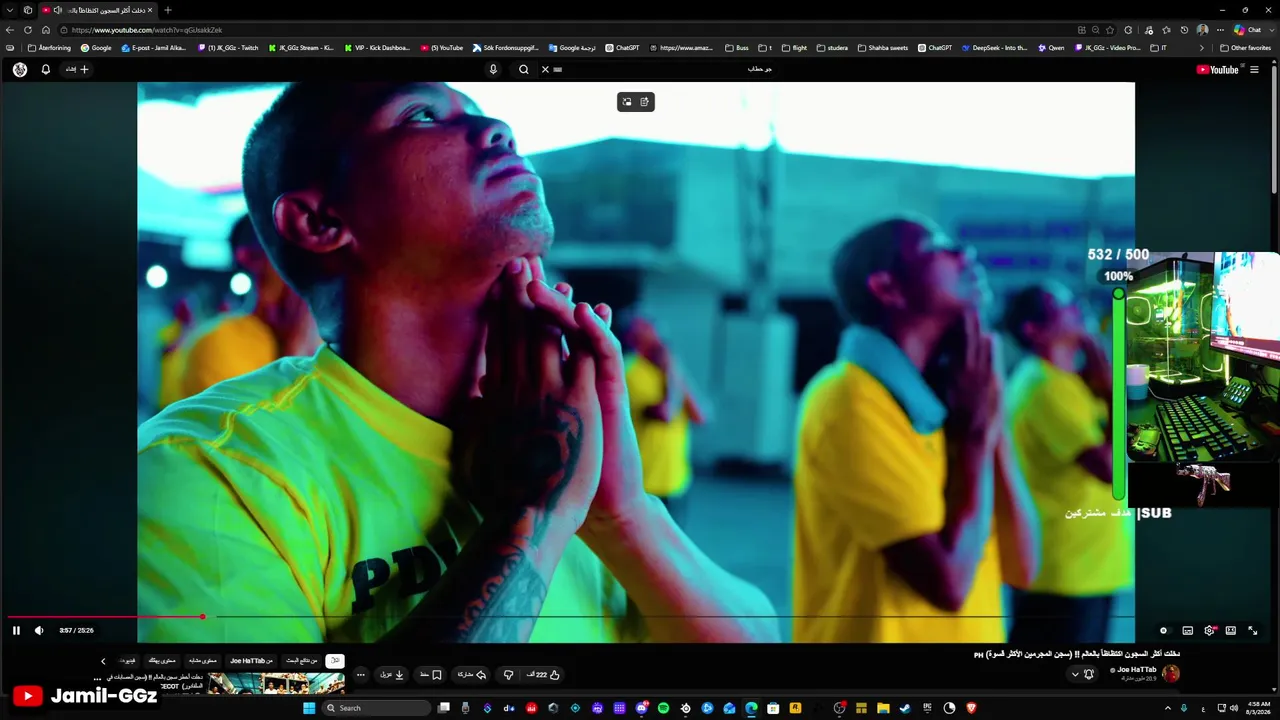
Task: Save the video to a playlist
Action: (x=432, y=675)
